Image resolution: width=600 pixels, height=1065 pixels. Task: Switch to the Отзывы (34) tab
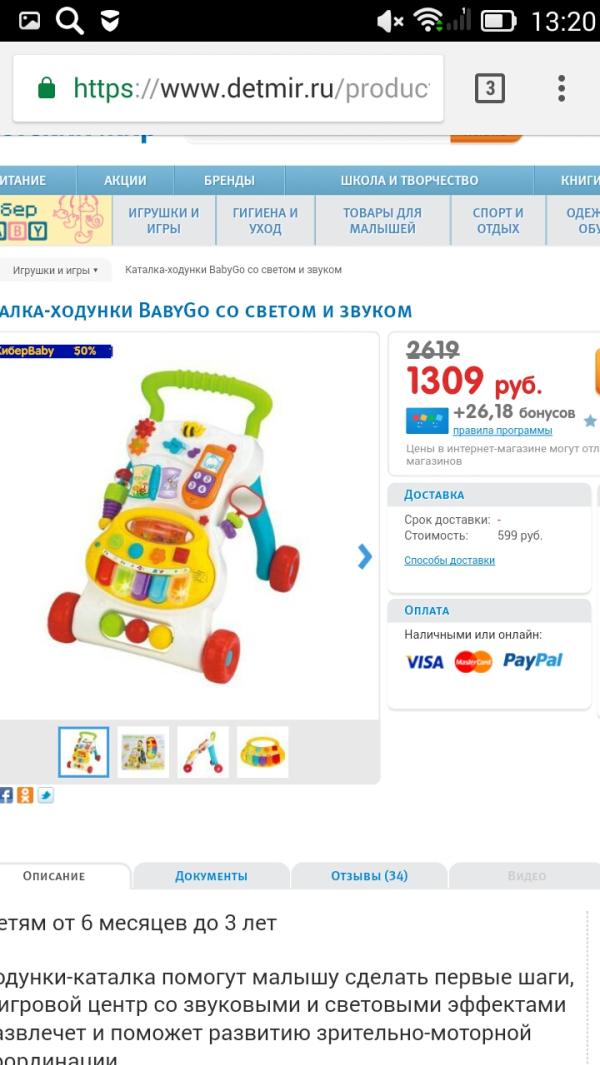(x=369, y=876)
